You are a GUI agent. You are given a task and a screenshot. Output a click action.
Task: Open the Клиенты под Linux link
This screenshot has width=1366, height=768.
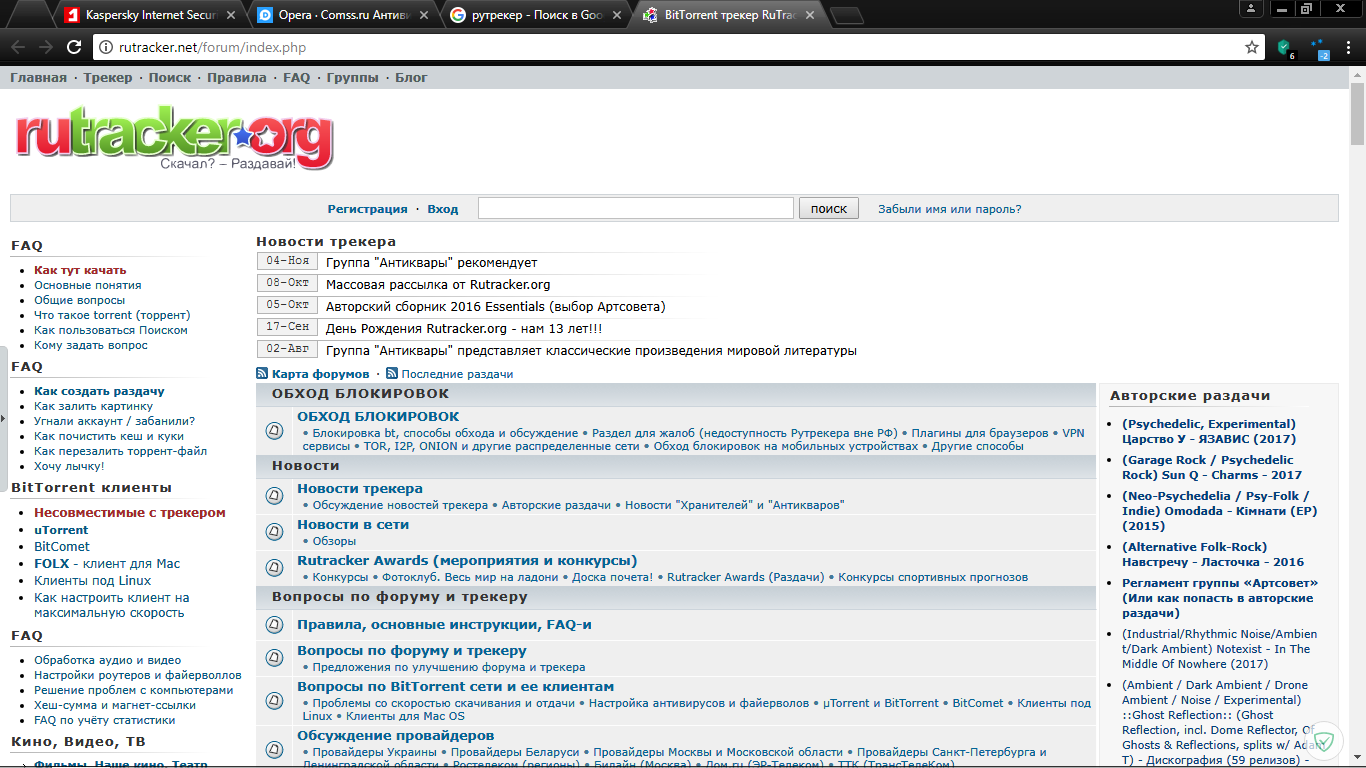click(x=93, y=580)
